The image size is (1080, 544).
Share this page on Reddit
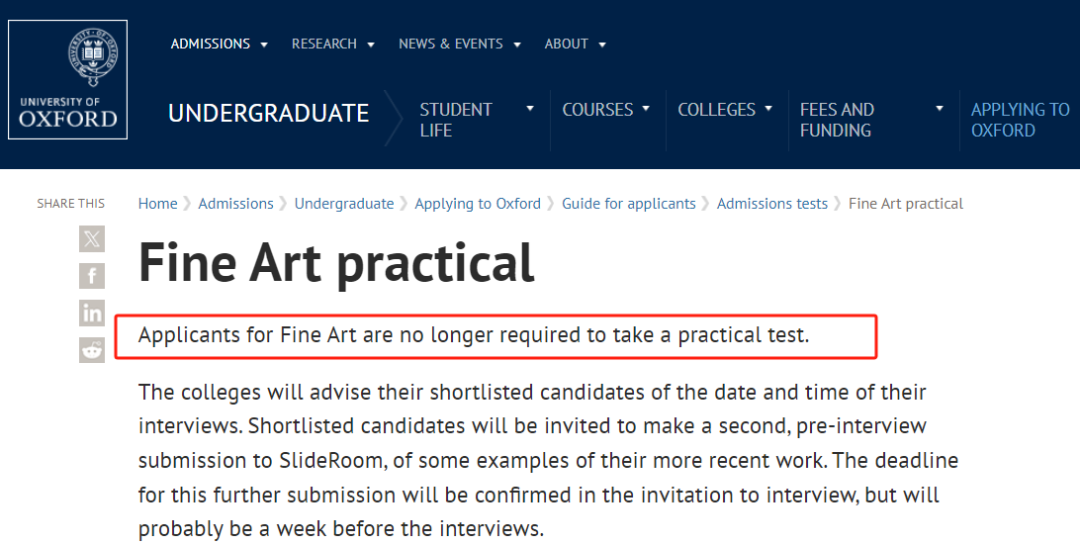point(92,350)
